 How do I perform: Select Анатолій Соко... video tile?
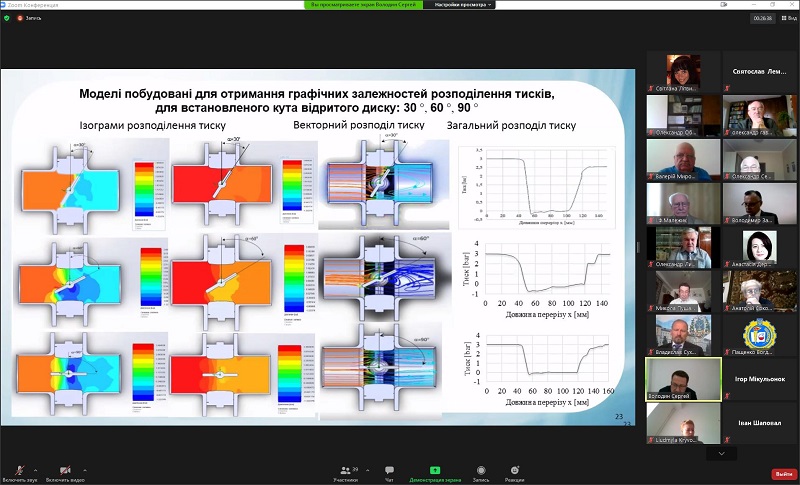coord(760,291)
